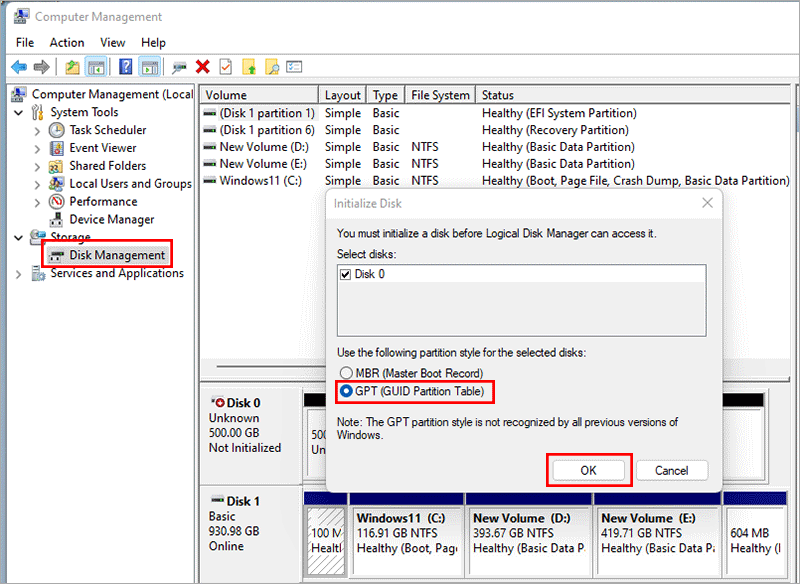The image size is (800, 584).
Task: Click Cancel in Initialize Disk dialog
Action: pyautogui.click(x=671, y=470)
